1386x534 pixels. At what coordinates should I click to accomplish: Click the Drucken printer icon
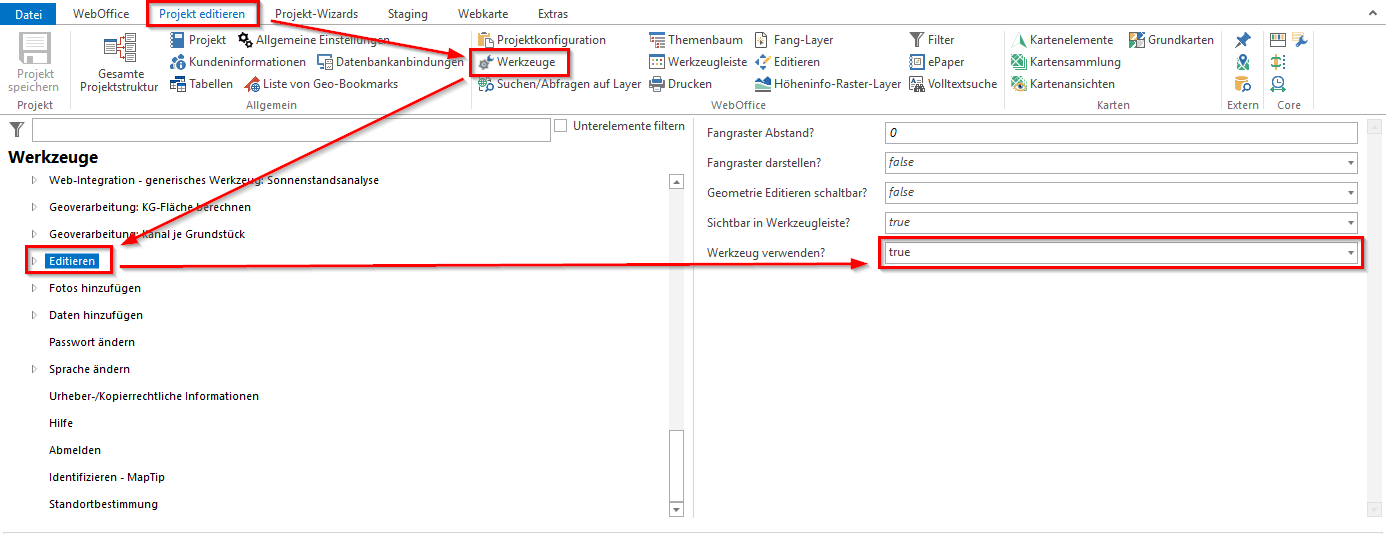(x=657, y=84)
